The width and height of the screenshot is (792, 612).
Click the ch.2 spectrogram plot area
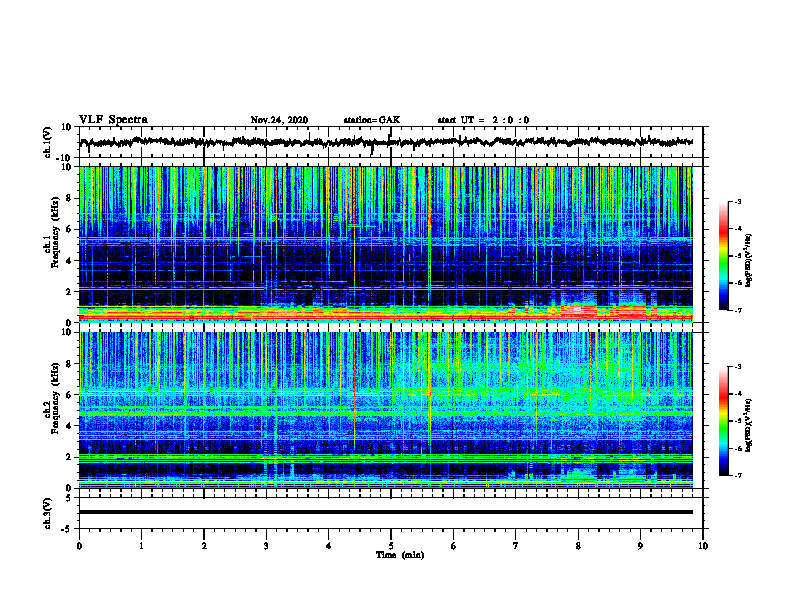[x=385, y=410]
